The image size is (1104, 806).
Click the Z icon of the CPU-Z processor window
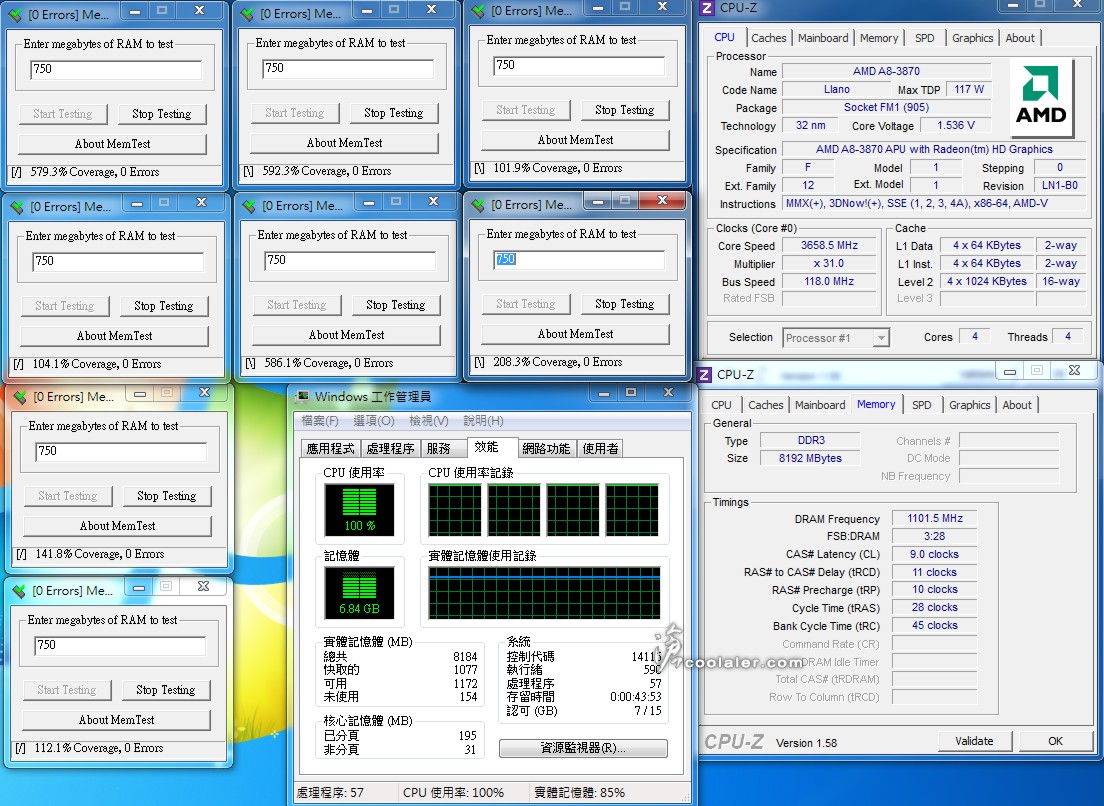(x=707, y=8)
